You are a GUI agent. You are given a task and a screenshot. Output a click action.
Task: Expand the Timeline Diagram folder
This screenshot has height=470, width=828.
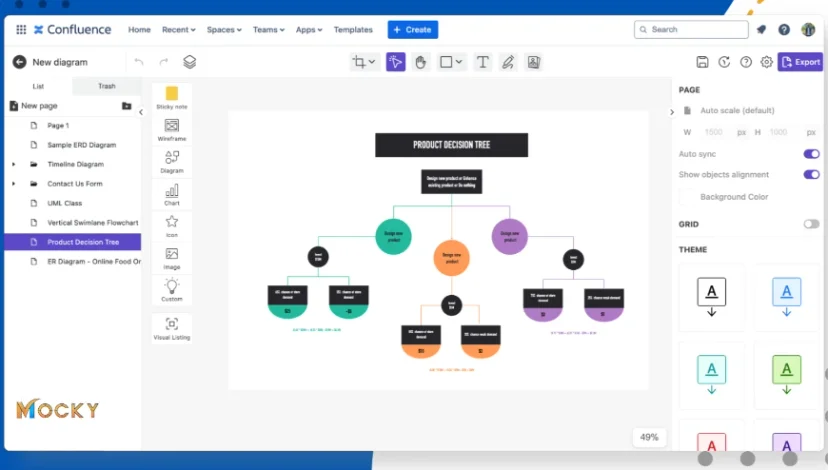(14, 164)
